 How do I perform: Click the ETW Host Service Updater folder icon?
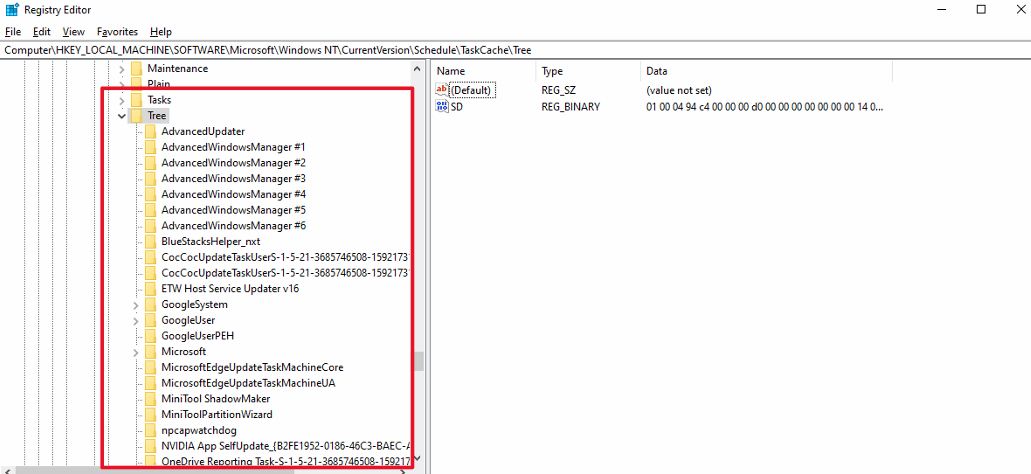(151, 289)
